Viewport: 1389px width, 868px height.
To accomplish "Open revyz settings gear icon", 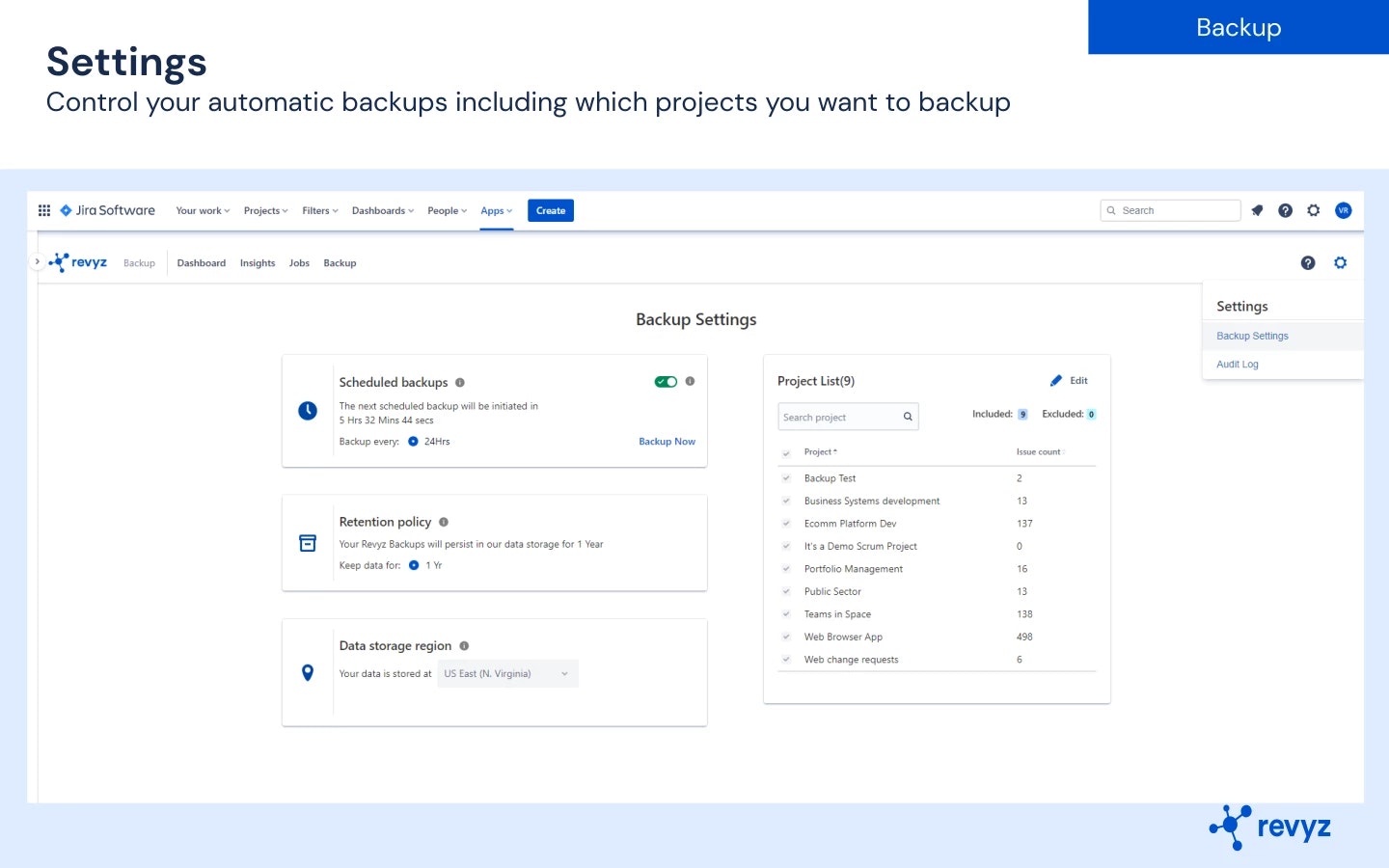I will pos(1340,262).
